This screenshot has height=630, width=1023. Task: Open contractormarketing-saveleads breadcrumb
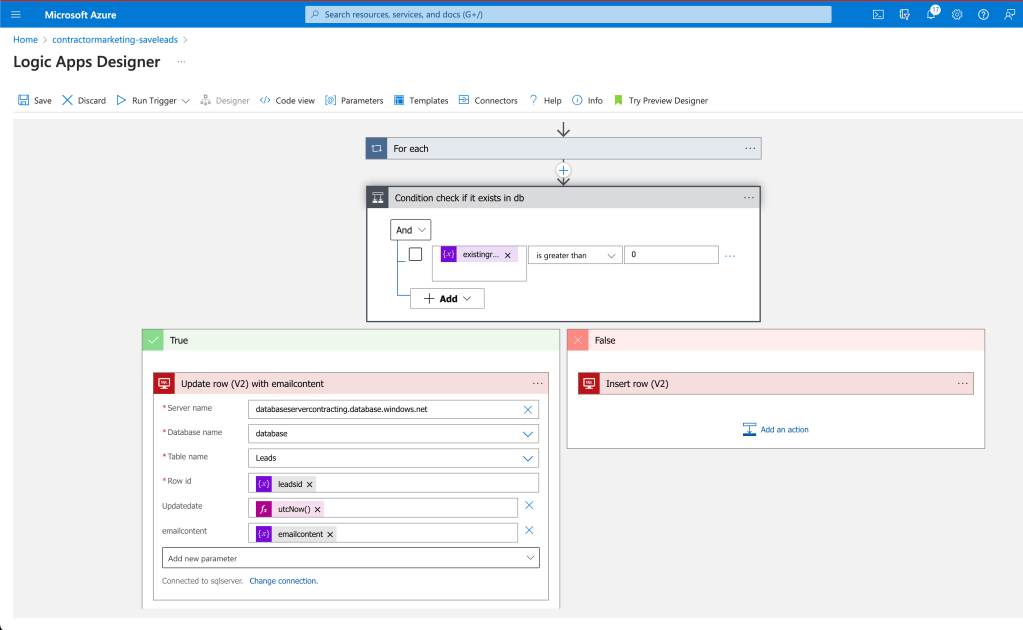tap(115, 40)
